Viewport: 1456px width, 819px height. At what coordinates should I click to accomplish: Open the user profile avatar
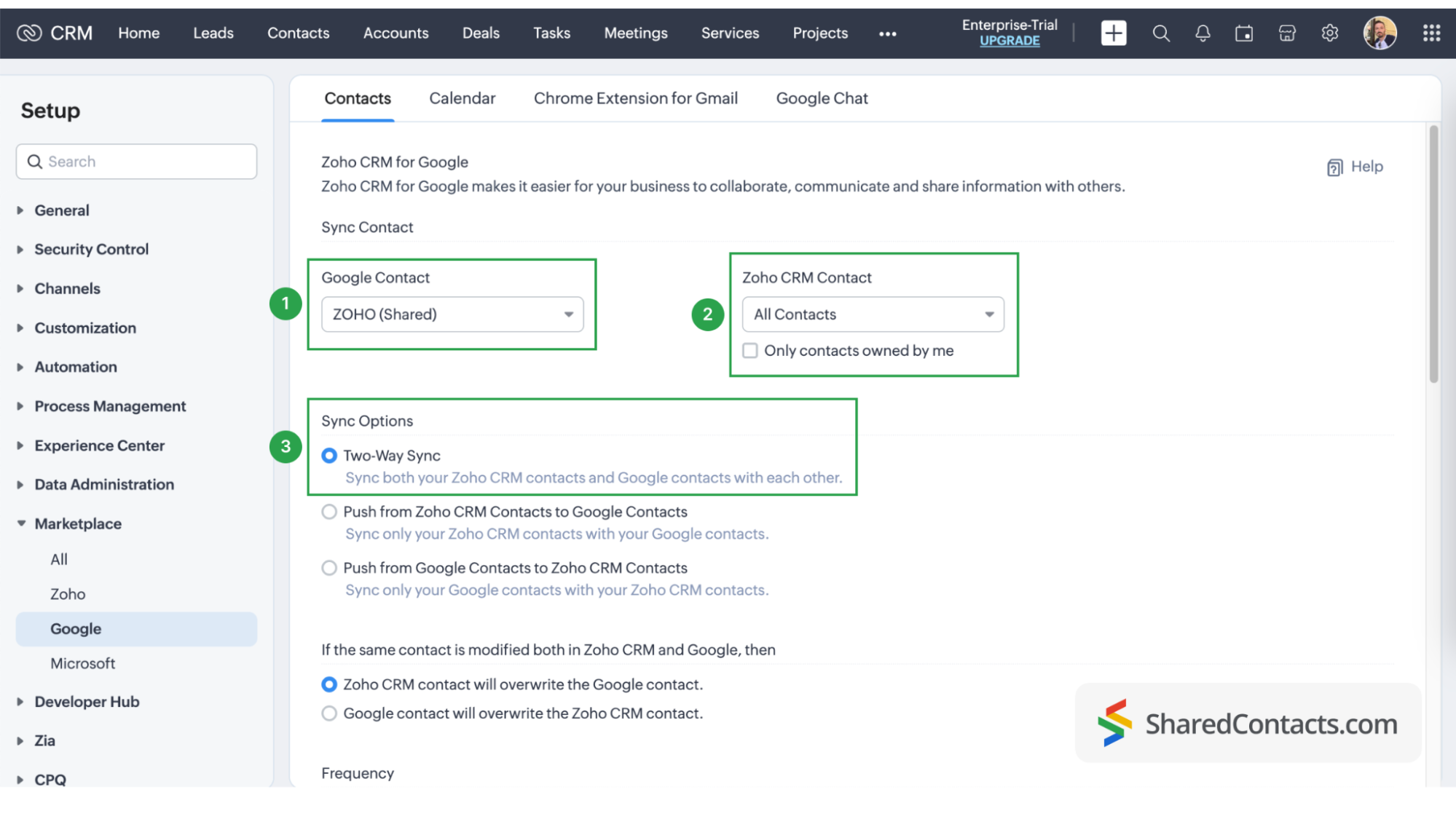[x=1380, y=33]
